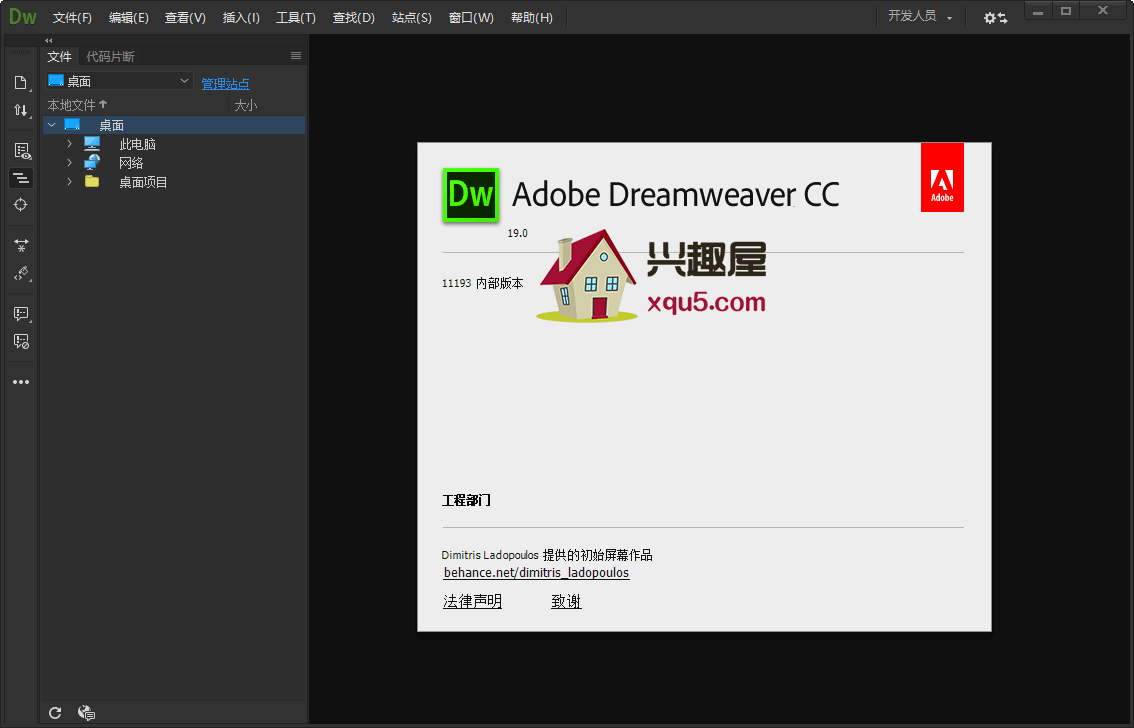Open the three-dots Customize Toolbar button
The width and height of the screenshot is (1134, 728).
20,382
